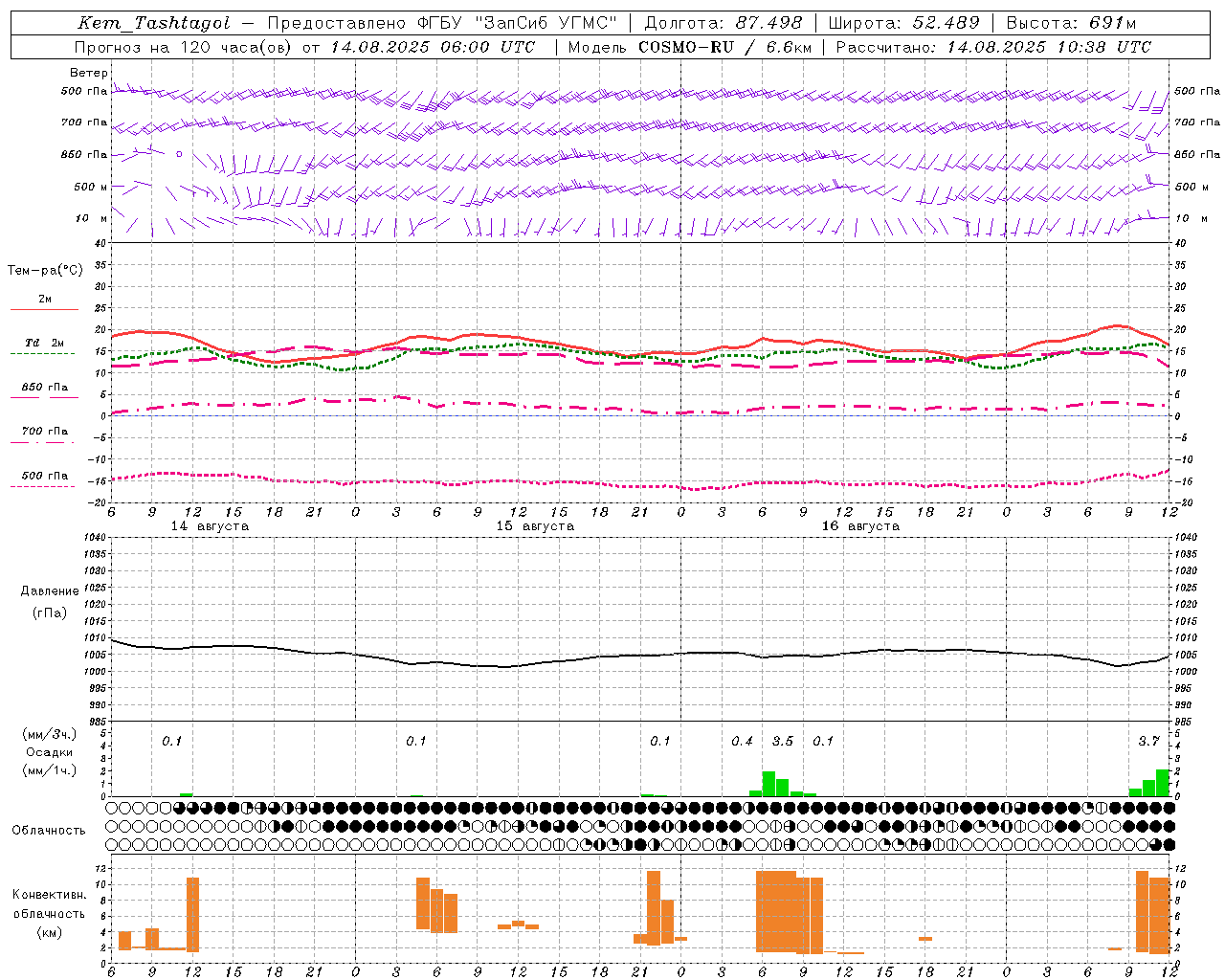Click the 2м temperature legend entry

click(45, 300)
